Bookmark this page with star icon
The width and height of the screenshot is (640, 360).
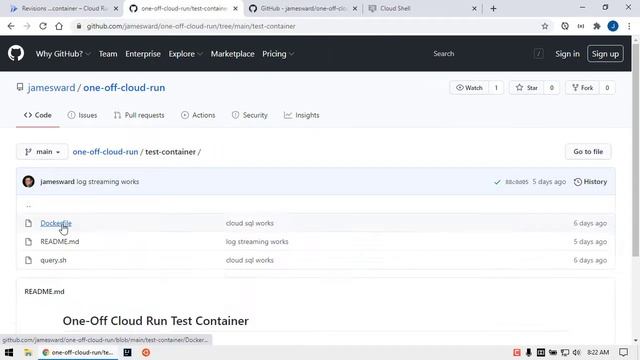click(x=544, y=26)
